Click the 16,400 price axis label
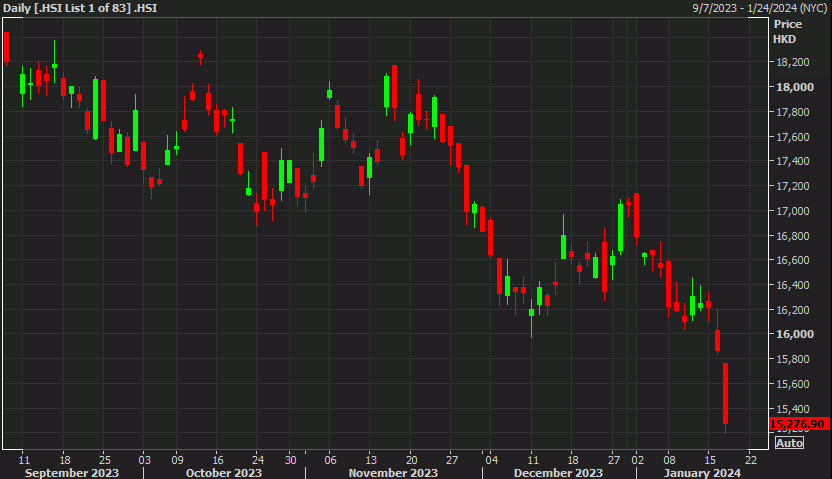Image resolution: width=832 pixels, height=479 pixels. coord(792,285)
